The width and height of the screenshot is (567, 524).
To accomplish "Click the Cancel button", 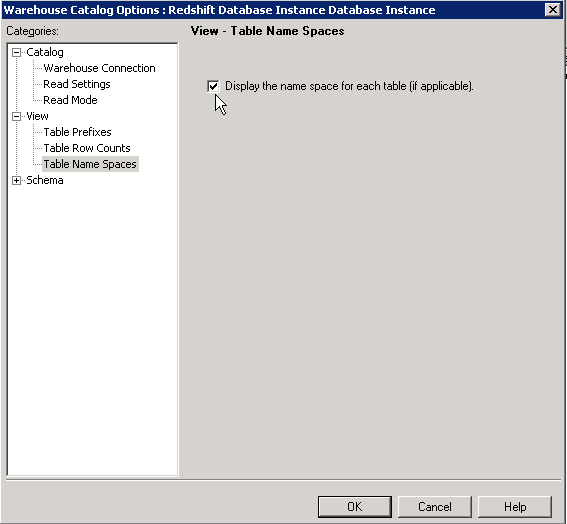I will (x=435, y=507).
